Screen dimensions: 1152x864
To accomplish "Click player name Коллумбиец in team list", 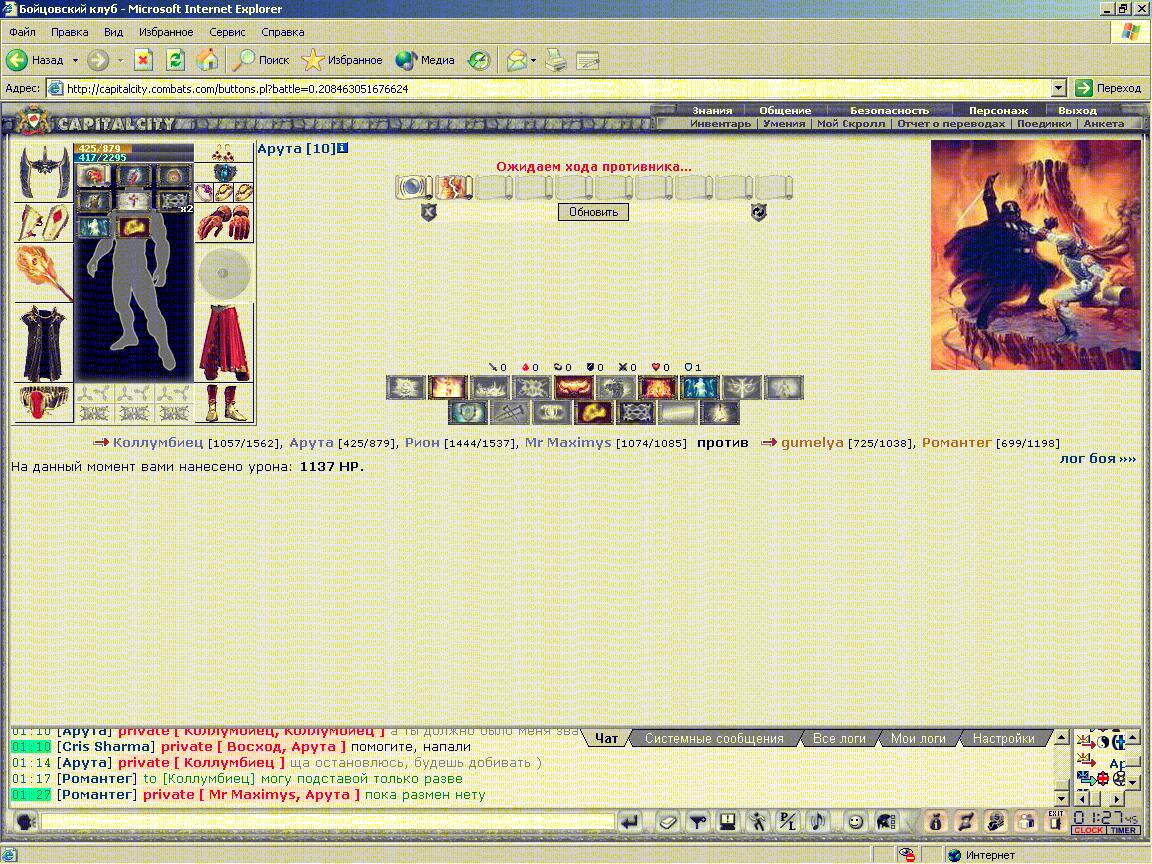I will (158, 442).
